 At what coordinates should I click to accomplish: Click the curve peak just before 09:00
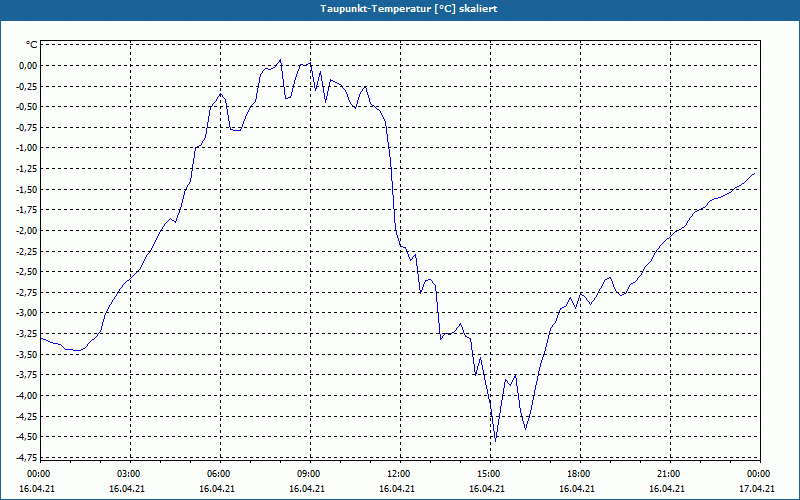click(x=280, y=60)
